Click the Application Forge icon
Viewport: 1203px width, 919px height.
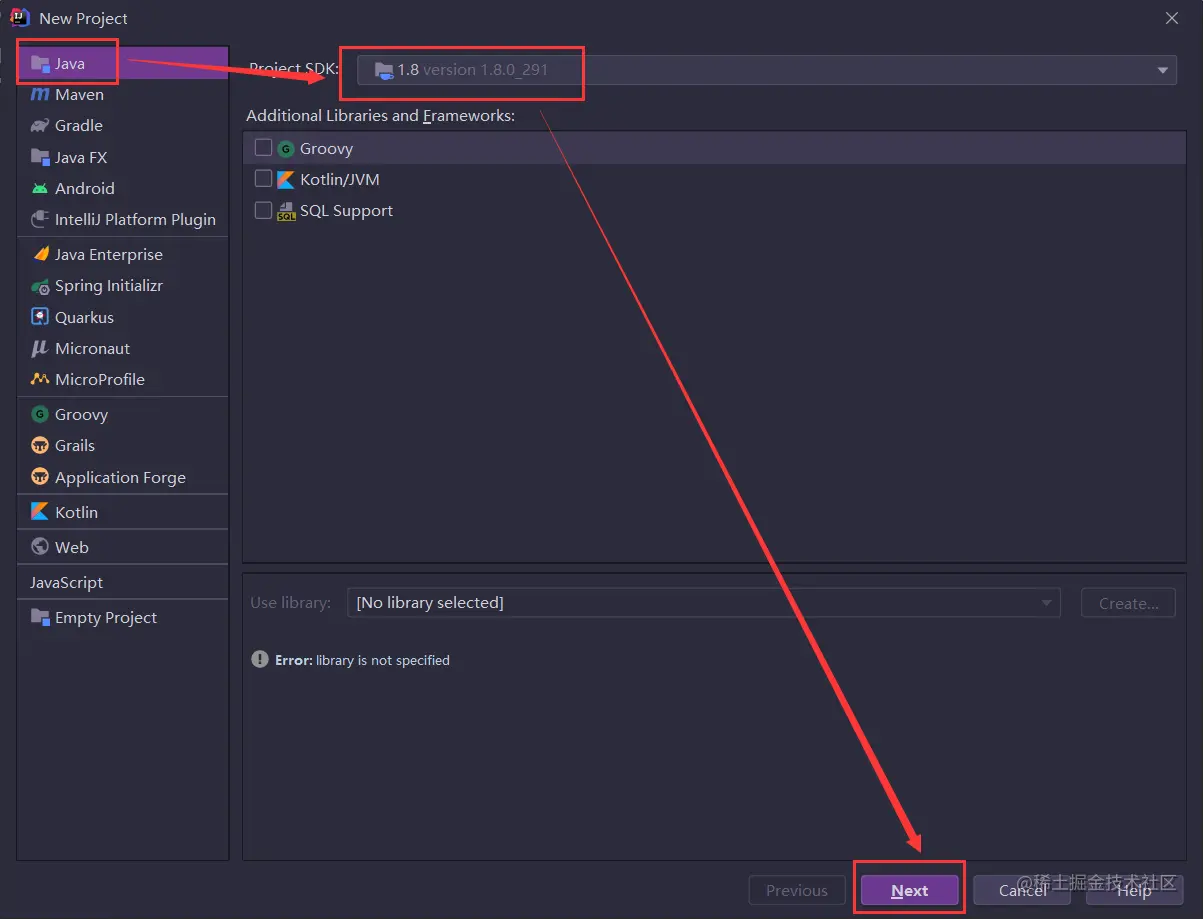(40, 477)
